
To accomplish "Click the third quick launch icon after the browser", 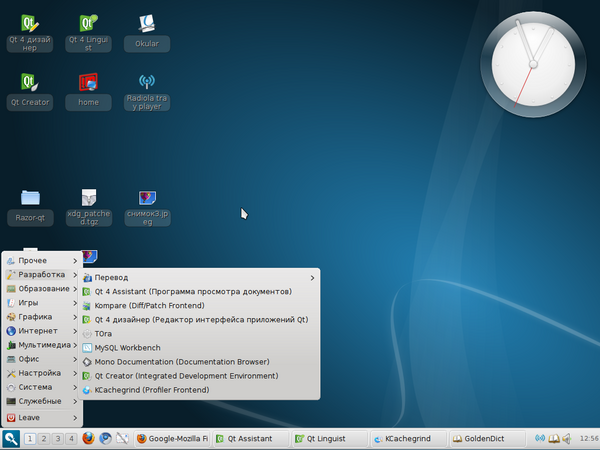I will point(122,439).
